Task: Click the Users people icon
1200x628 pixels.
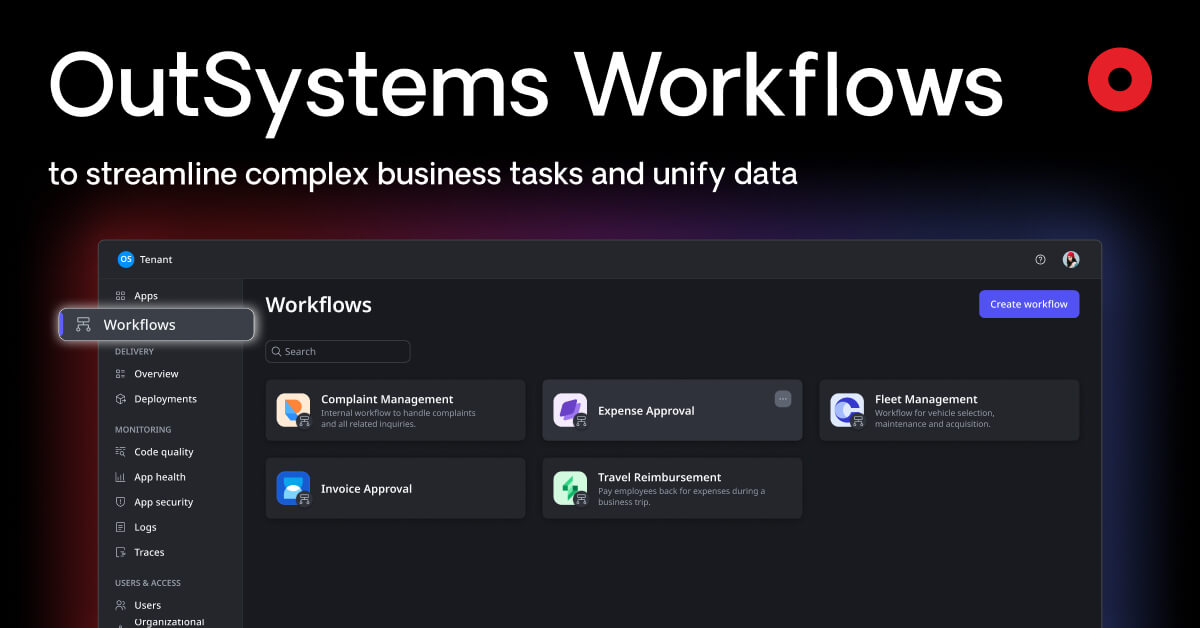Action: (120, 605)
